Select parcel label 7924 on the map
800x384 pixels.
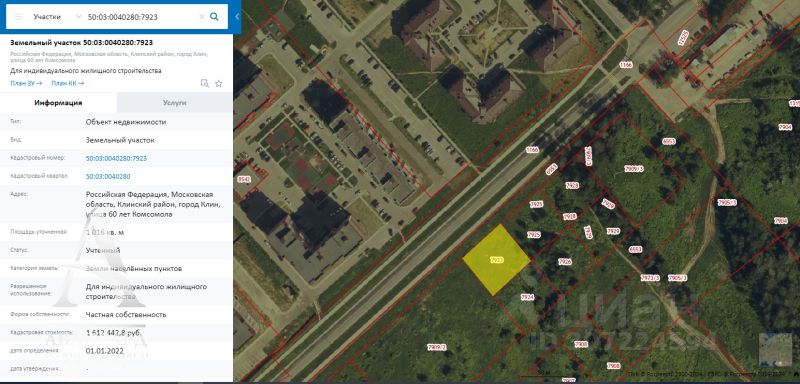pos(527,297)
